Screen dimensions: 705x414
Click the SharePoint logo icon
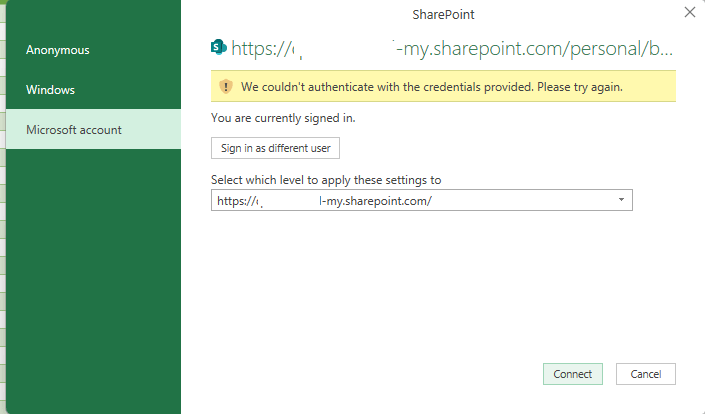[x=219, y=47]
